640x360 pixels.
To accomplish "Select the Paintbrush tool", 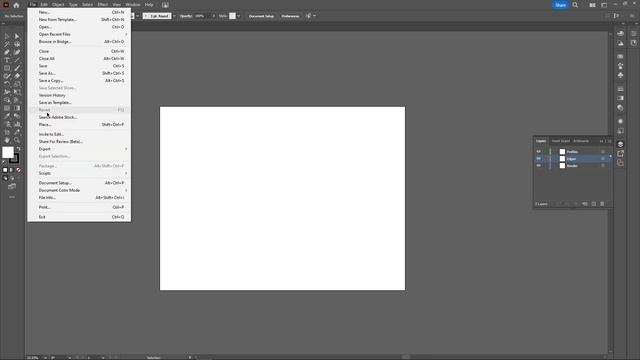I will [x=17, y=68].
